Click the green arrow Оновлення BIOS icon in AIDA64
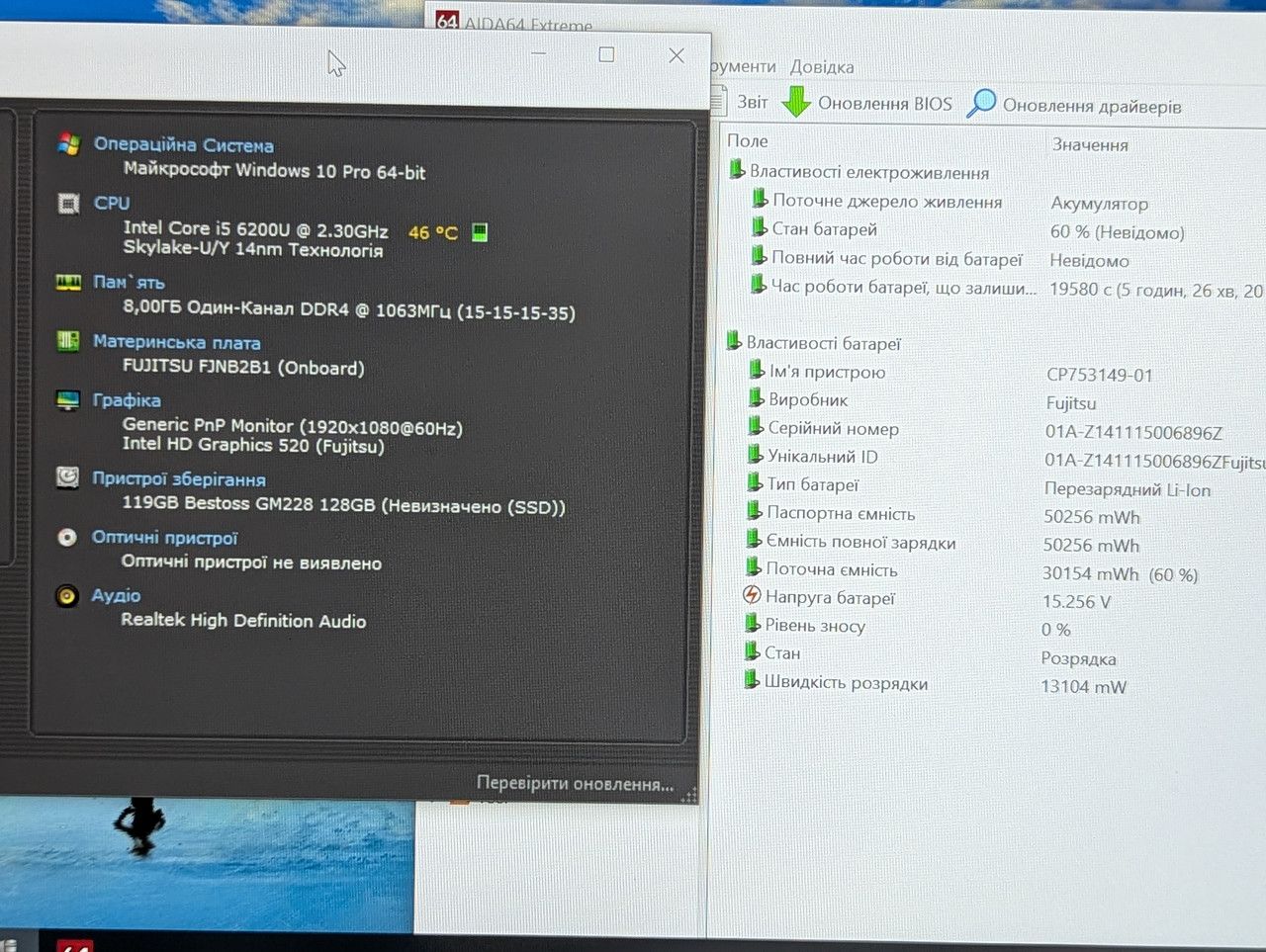 (796, 102)
